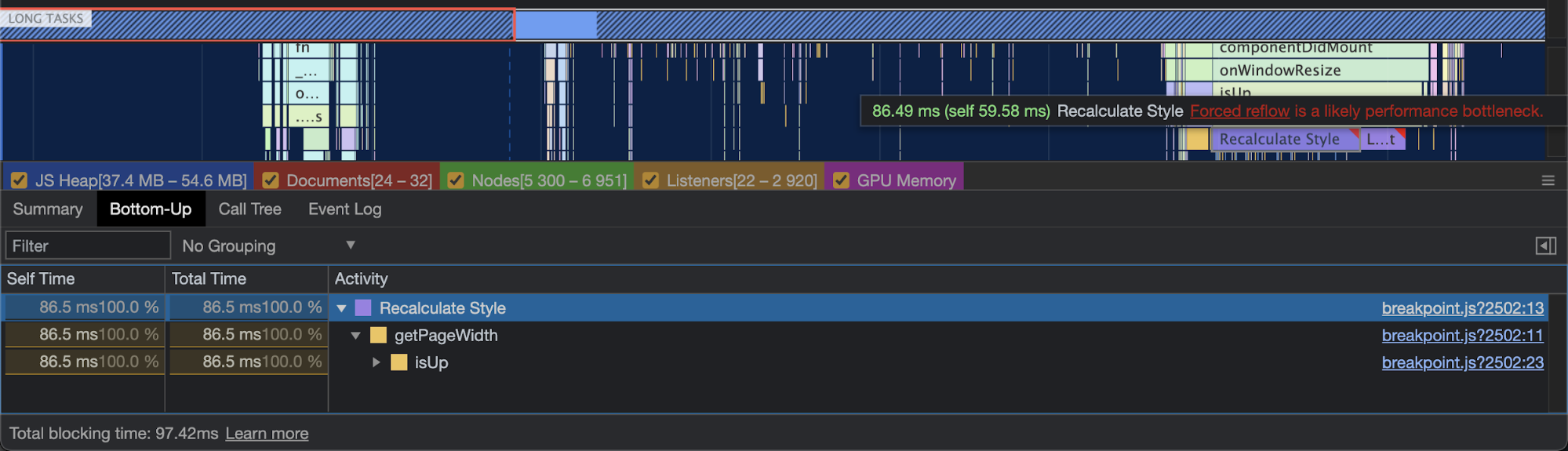
Task: Open the Call Tree tab
Action: pyautogui.click(x=249, y=209)
